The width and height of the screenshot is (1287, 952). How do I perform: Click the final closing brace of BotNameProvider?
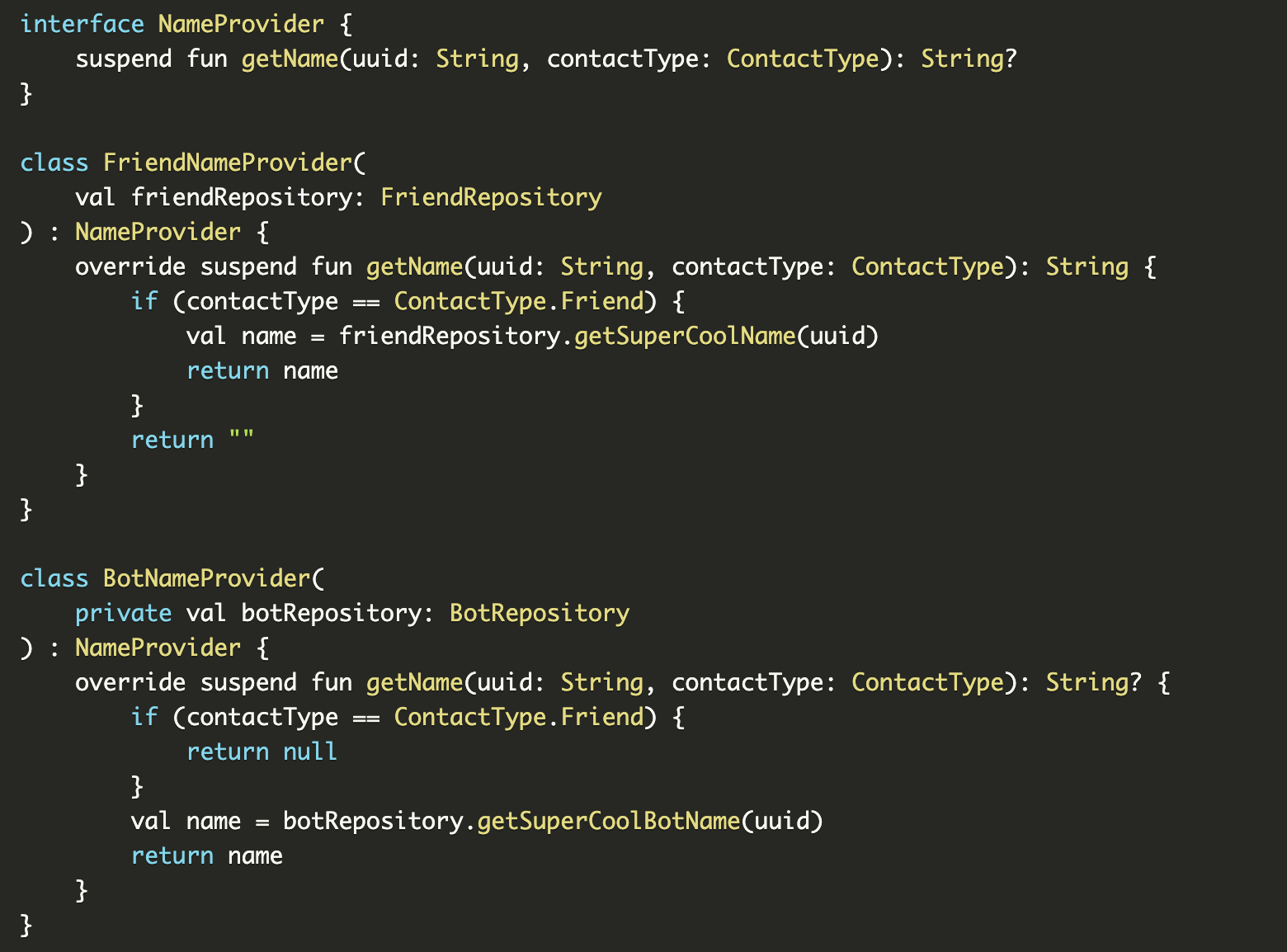[x=25, y=925]
